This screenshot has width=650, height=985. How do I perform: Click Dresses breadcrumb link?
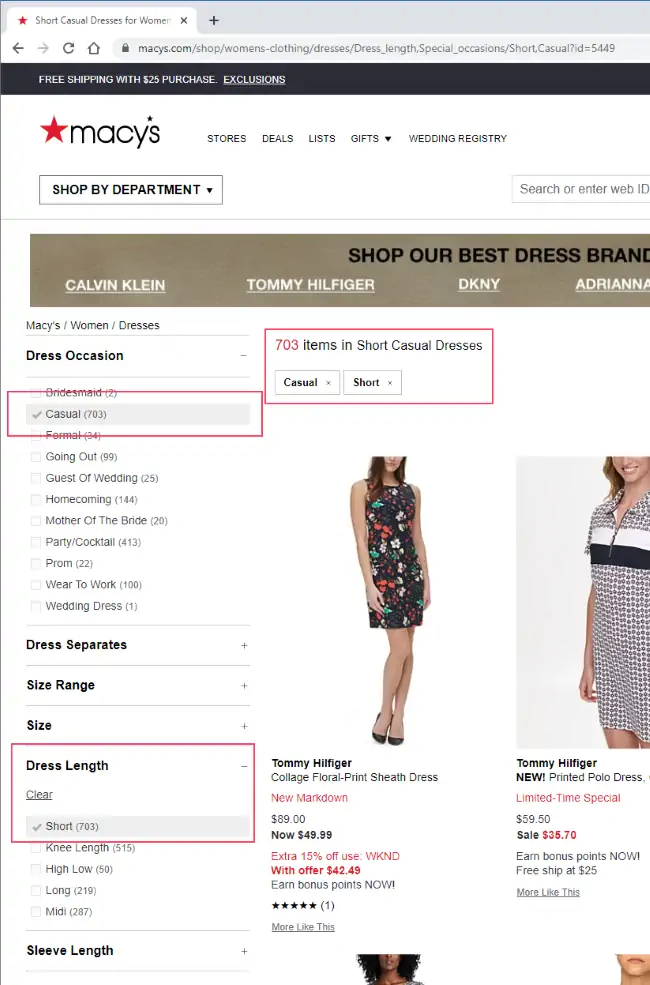pyautogui.click(x=139, y=325)
